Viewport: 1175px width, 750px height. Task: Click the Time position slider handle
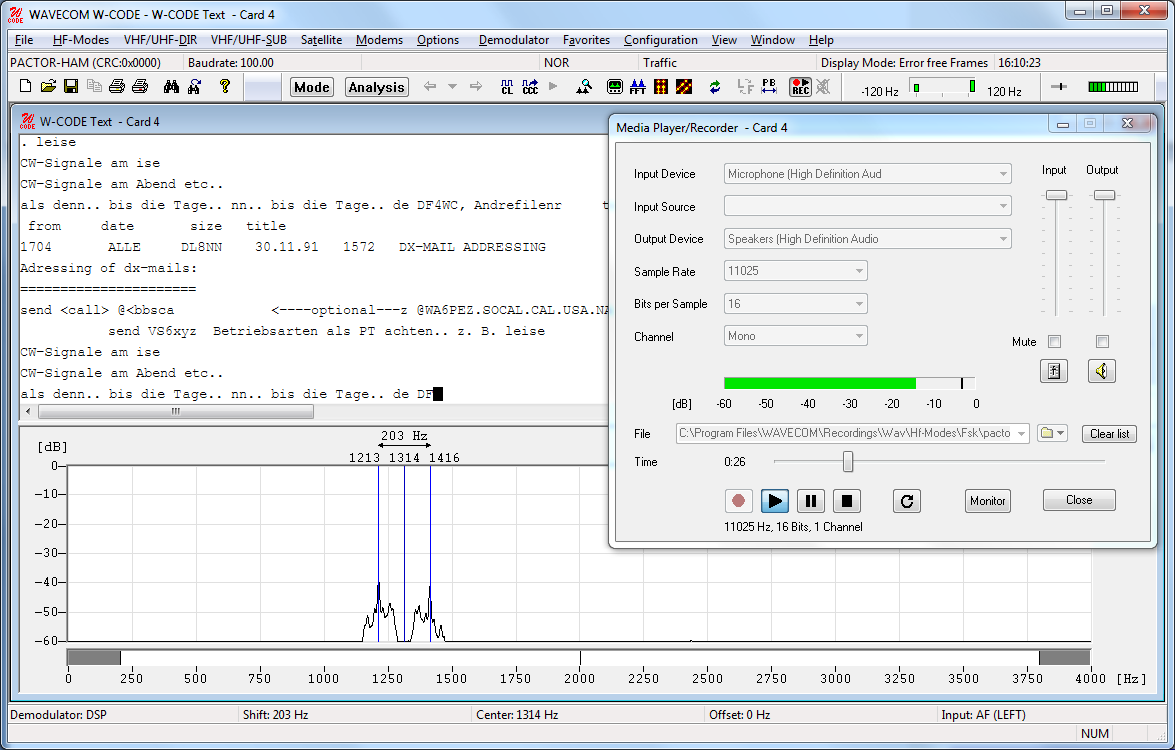(848, 462)
